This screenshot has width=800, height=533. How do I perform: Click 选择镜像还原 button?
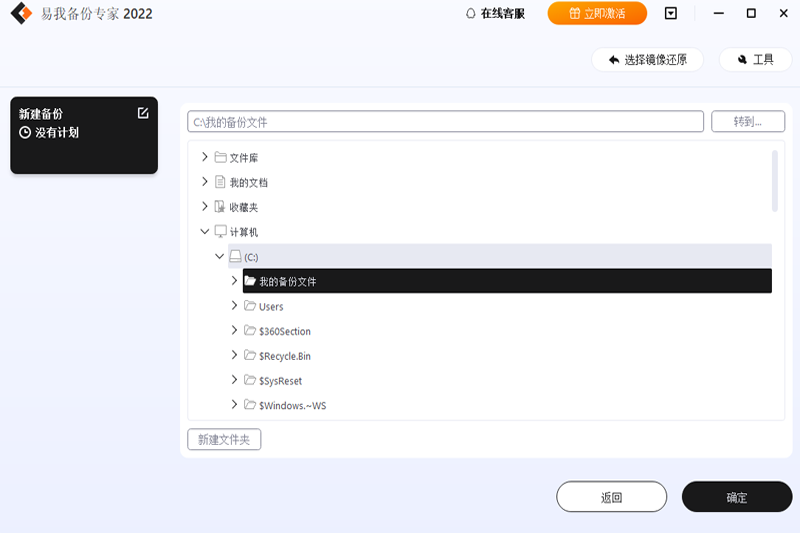point(647,60)
